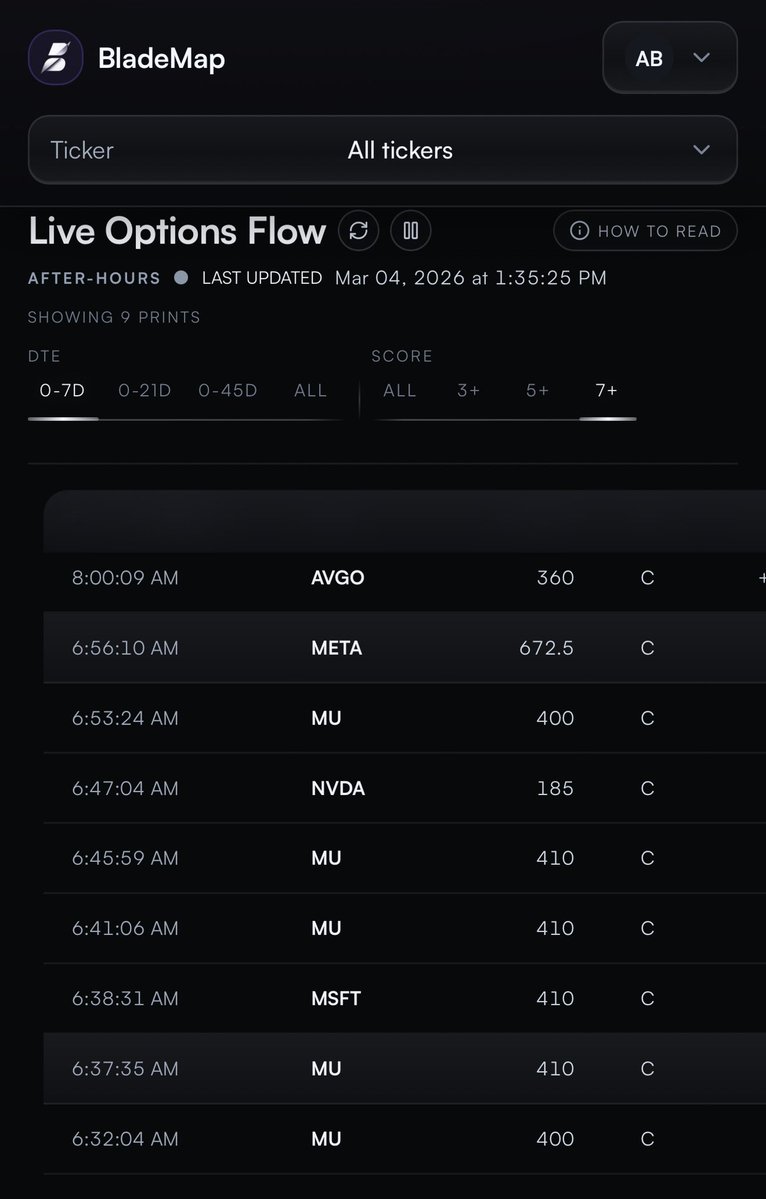Click the BladeMap logo icon
Image resolution: width=766 pixels, height=1199 pixels.
pyautogui.click(x=56, y=58)
